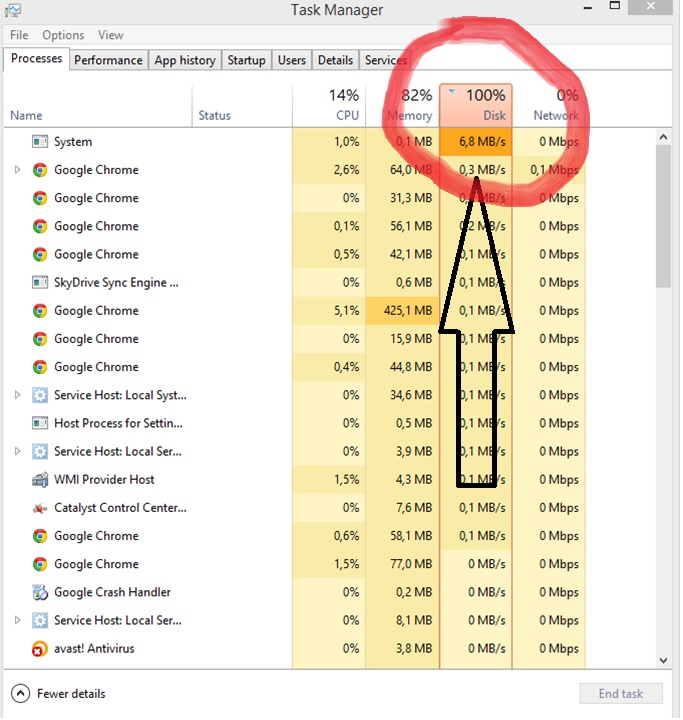Click the vertical scrollbar thumb
This screenshot has width=683, height=720.
tap(663, 216)
